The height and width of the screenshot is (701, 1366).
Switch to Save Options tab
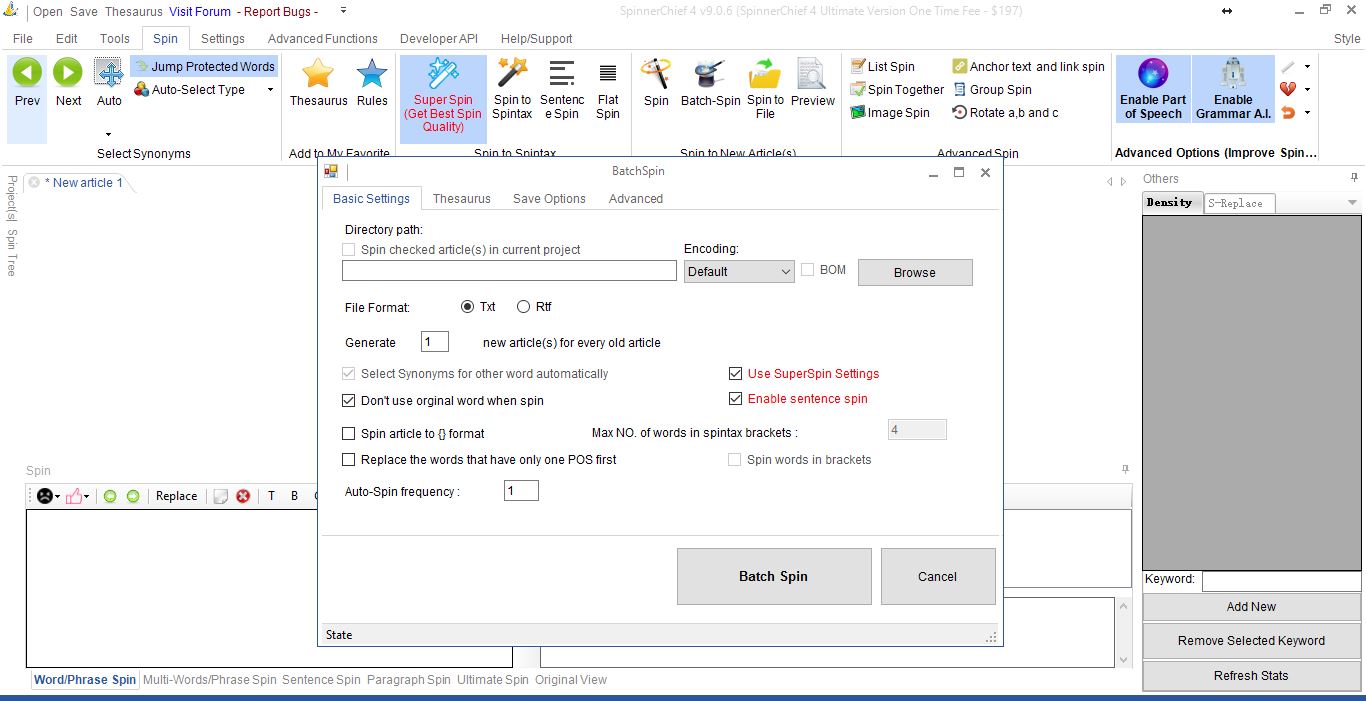pyautogui.click(x=549, y=199)
